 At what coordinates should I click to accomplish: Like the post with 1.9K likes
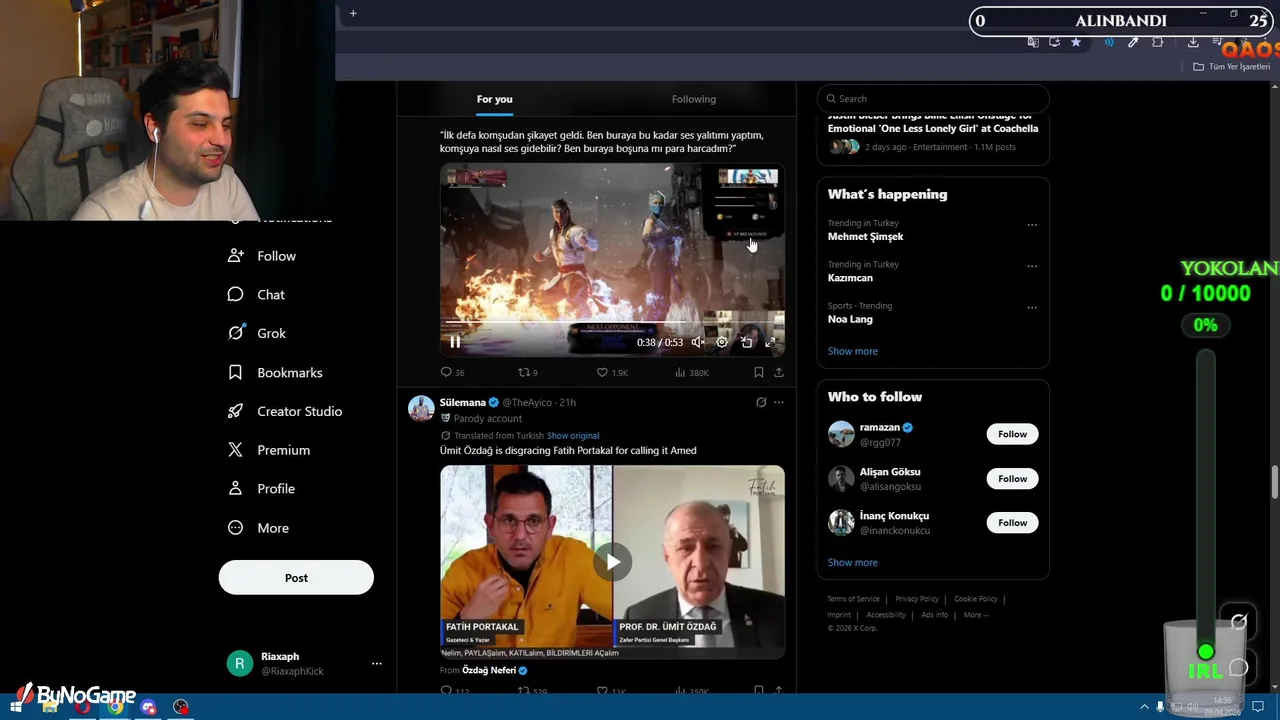[612, 372]
